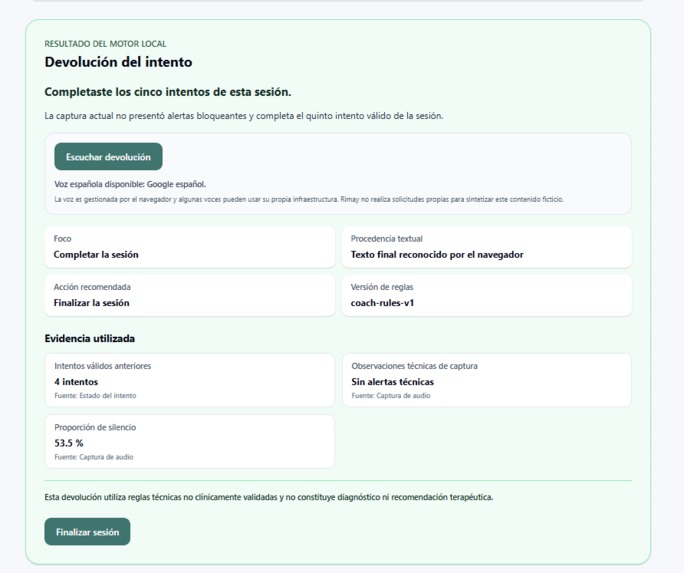This screenshot has width=684, height=573.
Task: Click 'Fuente: Captura de audio' under Sin alertas técnicas
Action: coord(391,396)
